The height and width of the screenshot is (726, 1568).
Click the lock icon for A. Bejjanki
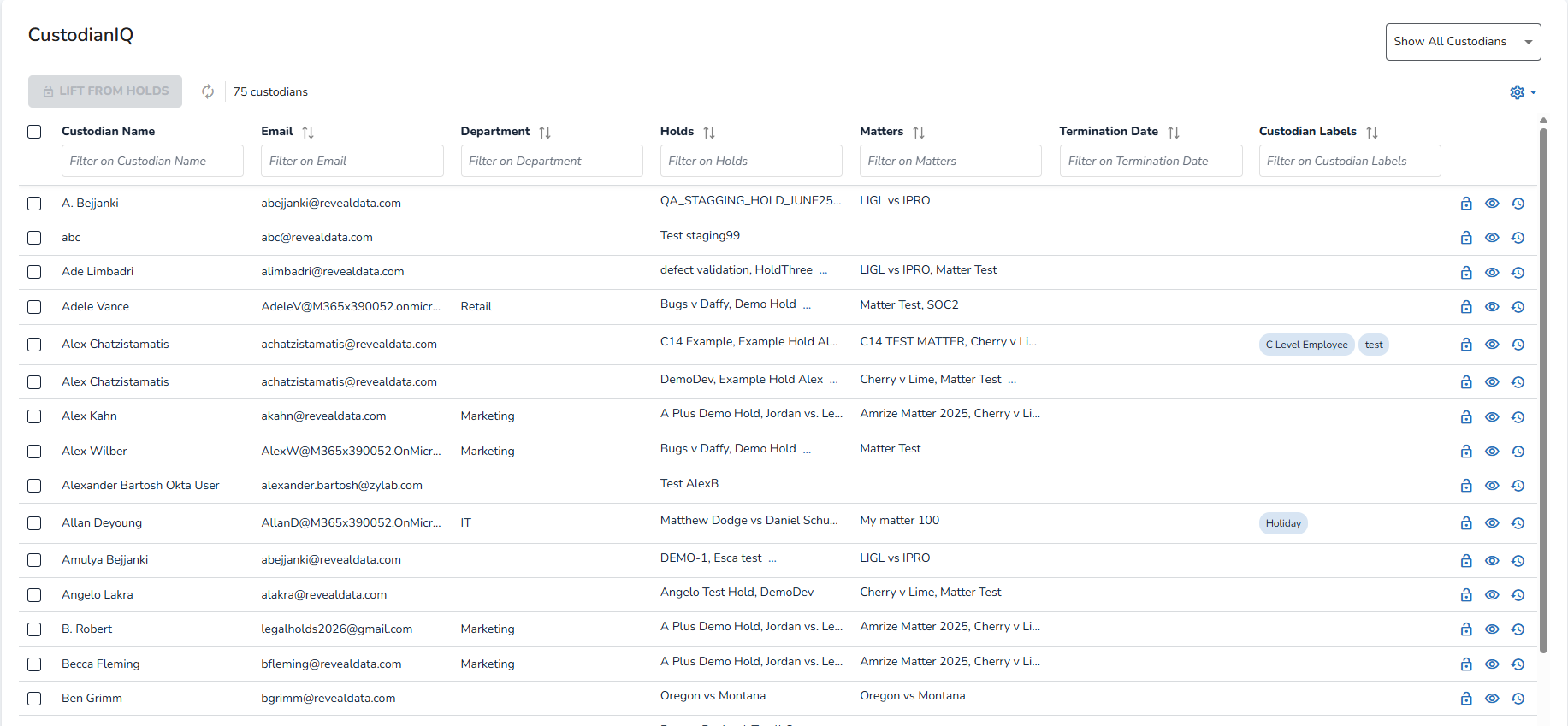[x=1466, y=204]
